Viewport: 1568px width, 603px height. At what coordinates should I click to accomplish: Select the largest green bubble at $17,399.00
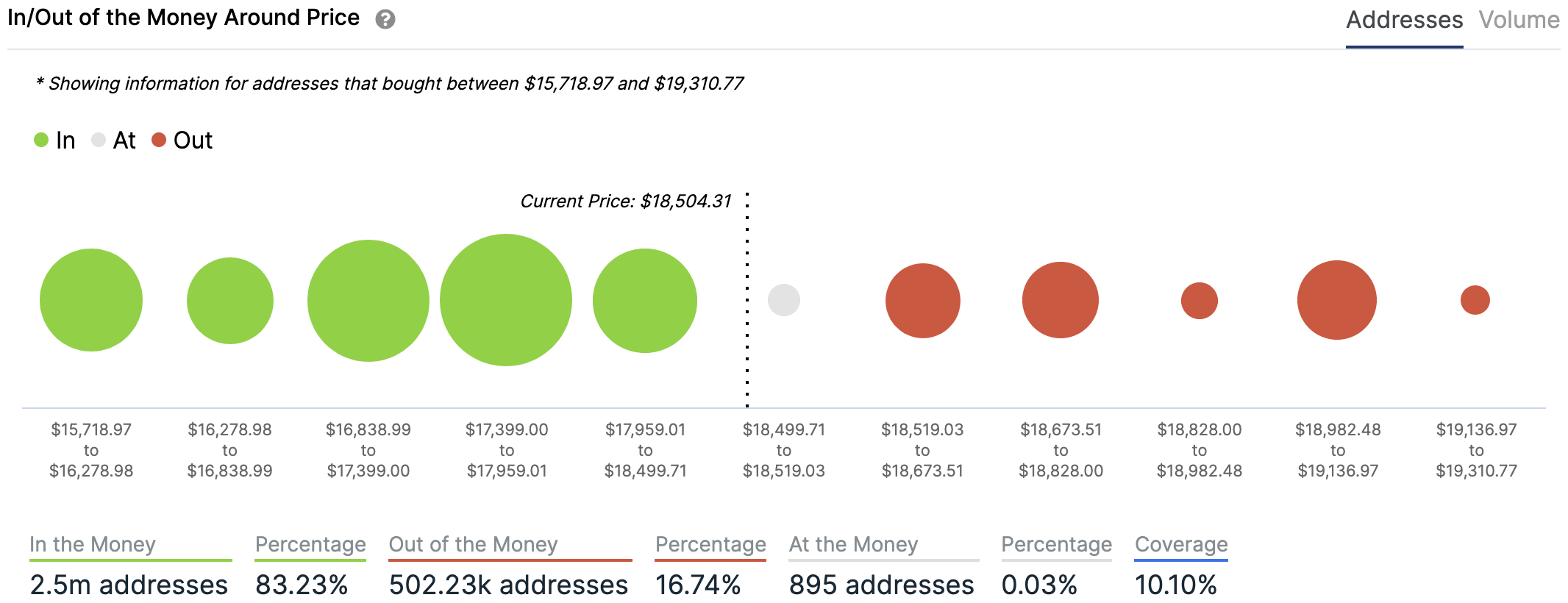click(x=506, y=300)
